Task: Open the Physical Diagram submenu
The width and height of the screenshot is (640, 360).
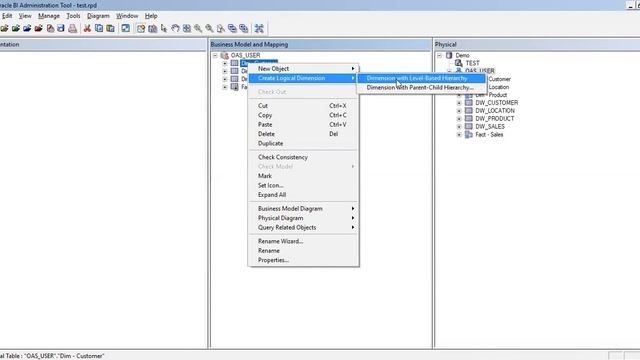Action: coord(304,218)
